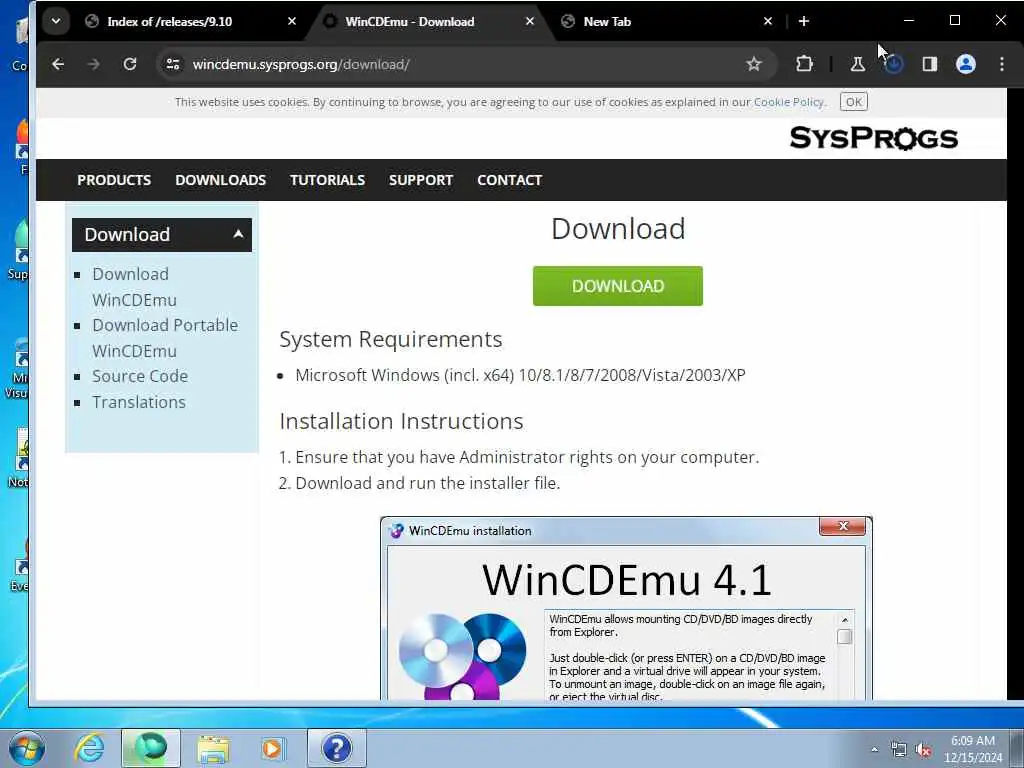Open the CONTACT menu
Screen dimensions: 1024x768
coord(509,180)
